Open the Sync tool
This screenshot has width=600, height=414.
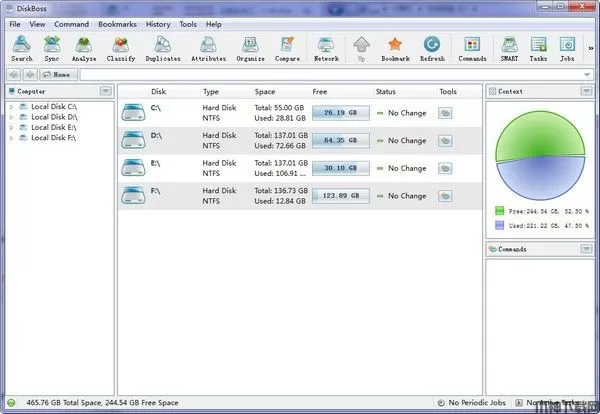coord(51,48)
